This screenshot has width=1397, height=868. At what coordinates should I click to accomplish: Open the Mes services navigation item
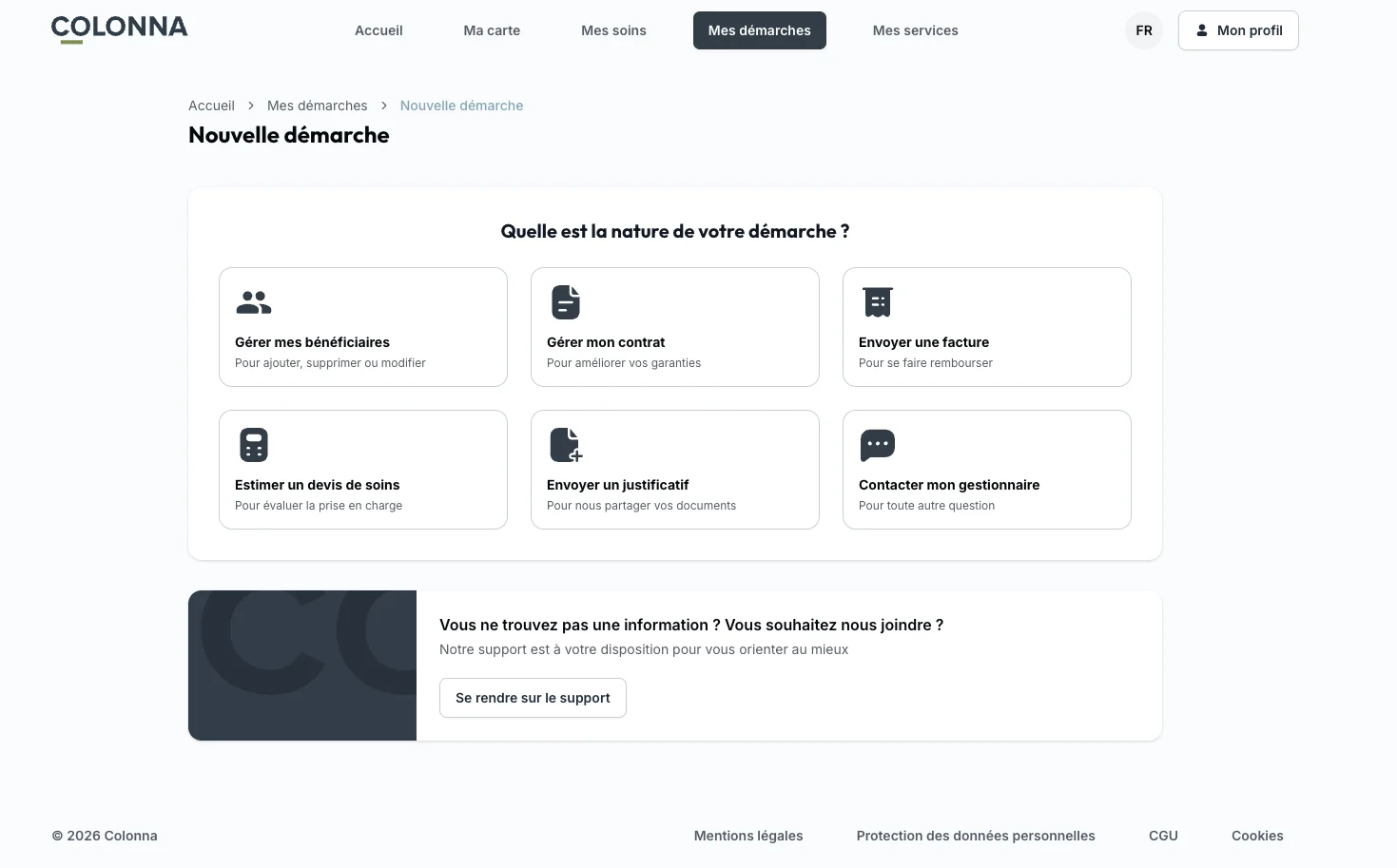(x=915, y=30)
